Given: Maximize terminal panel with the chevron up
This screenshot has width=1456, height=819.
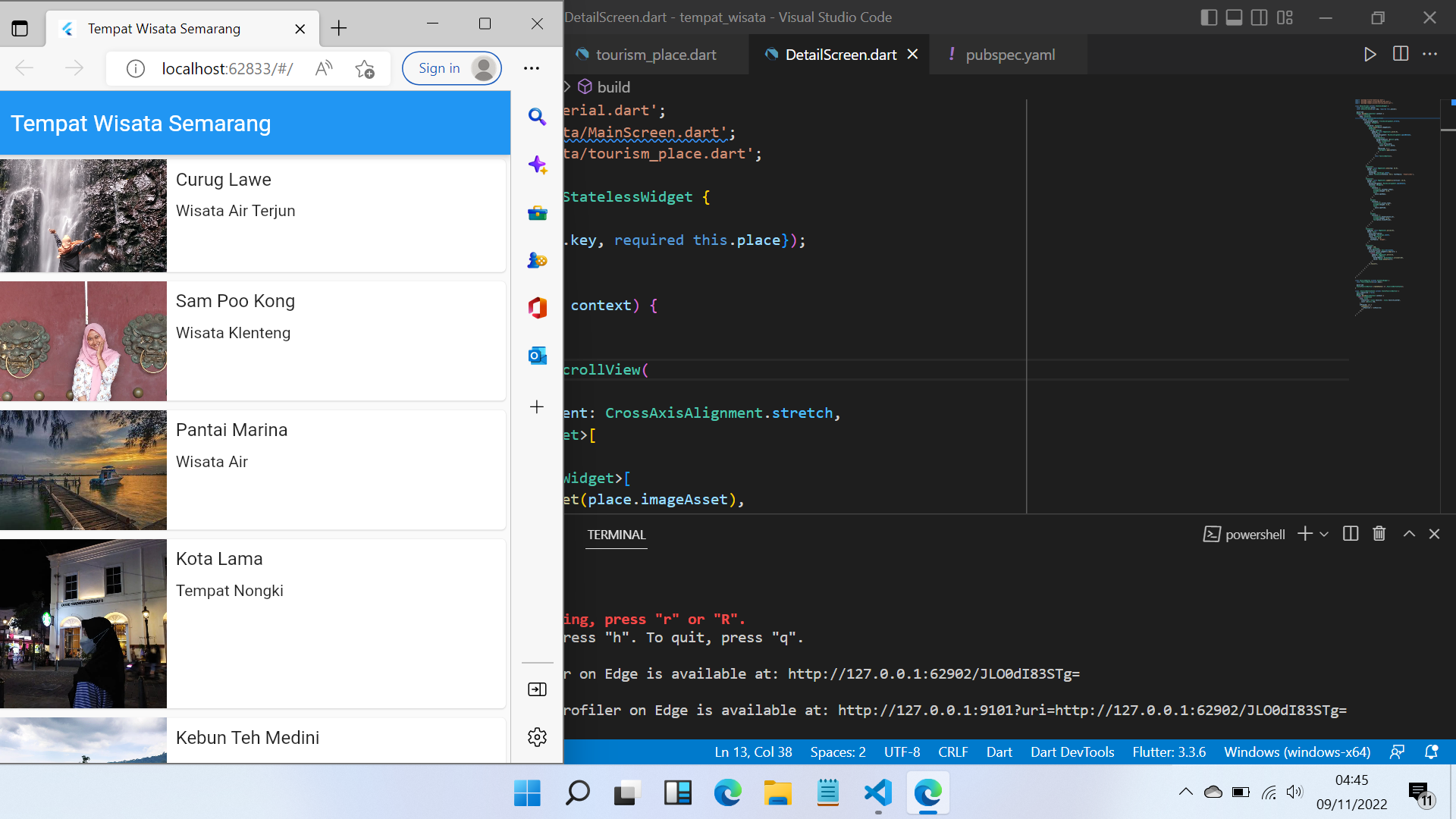Looking at the screenshot, I should 1409,534.
